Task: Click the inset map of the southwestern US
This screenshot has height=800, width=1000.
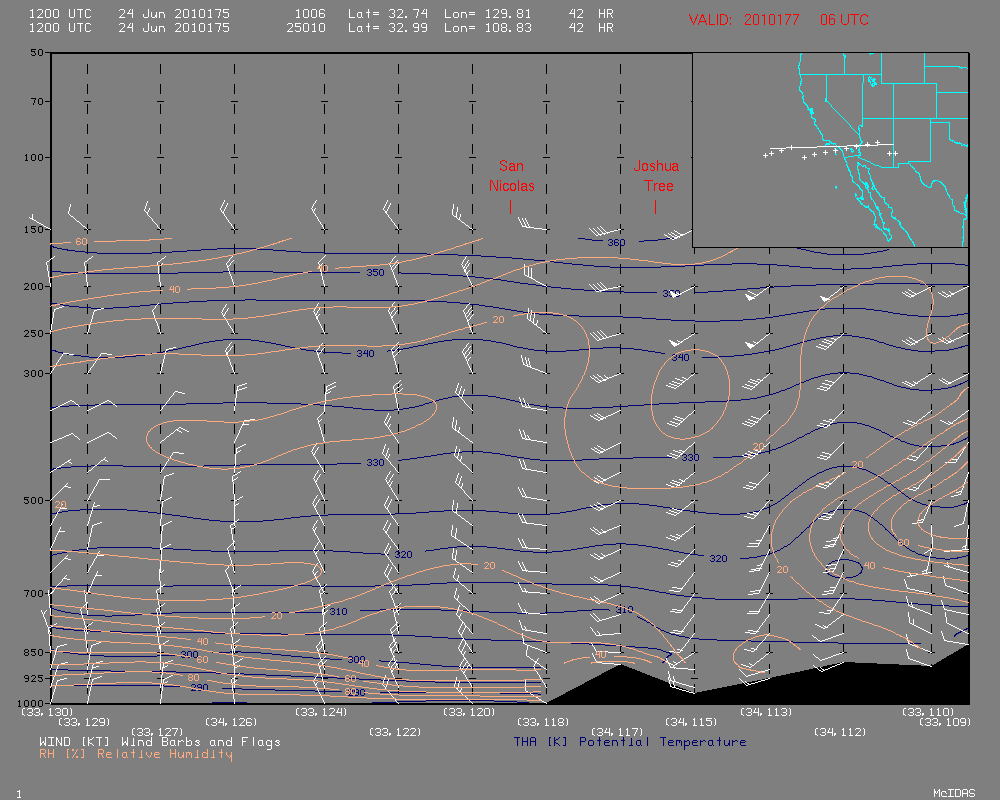Action: (830, 150)
